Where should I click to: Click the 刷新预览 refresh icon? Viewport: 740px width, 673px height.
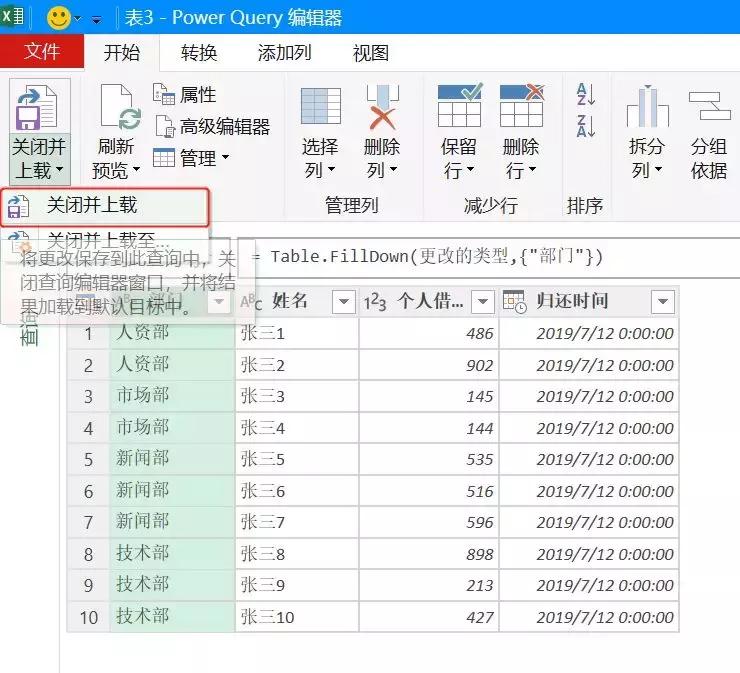pos(120,107)
